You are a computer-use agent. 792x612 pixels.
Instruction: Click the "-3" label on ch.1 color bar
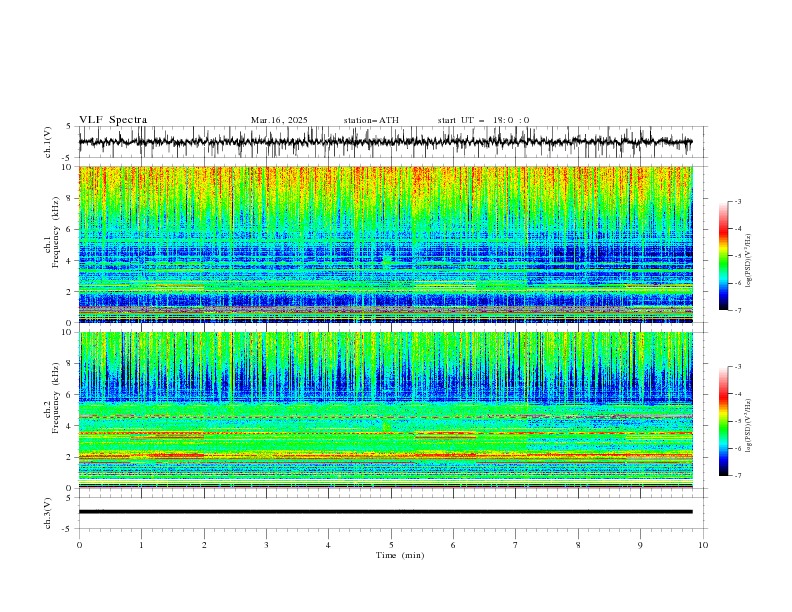pos(738,201)
